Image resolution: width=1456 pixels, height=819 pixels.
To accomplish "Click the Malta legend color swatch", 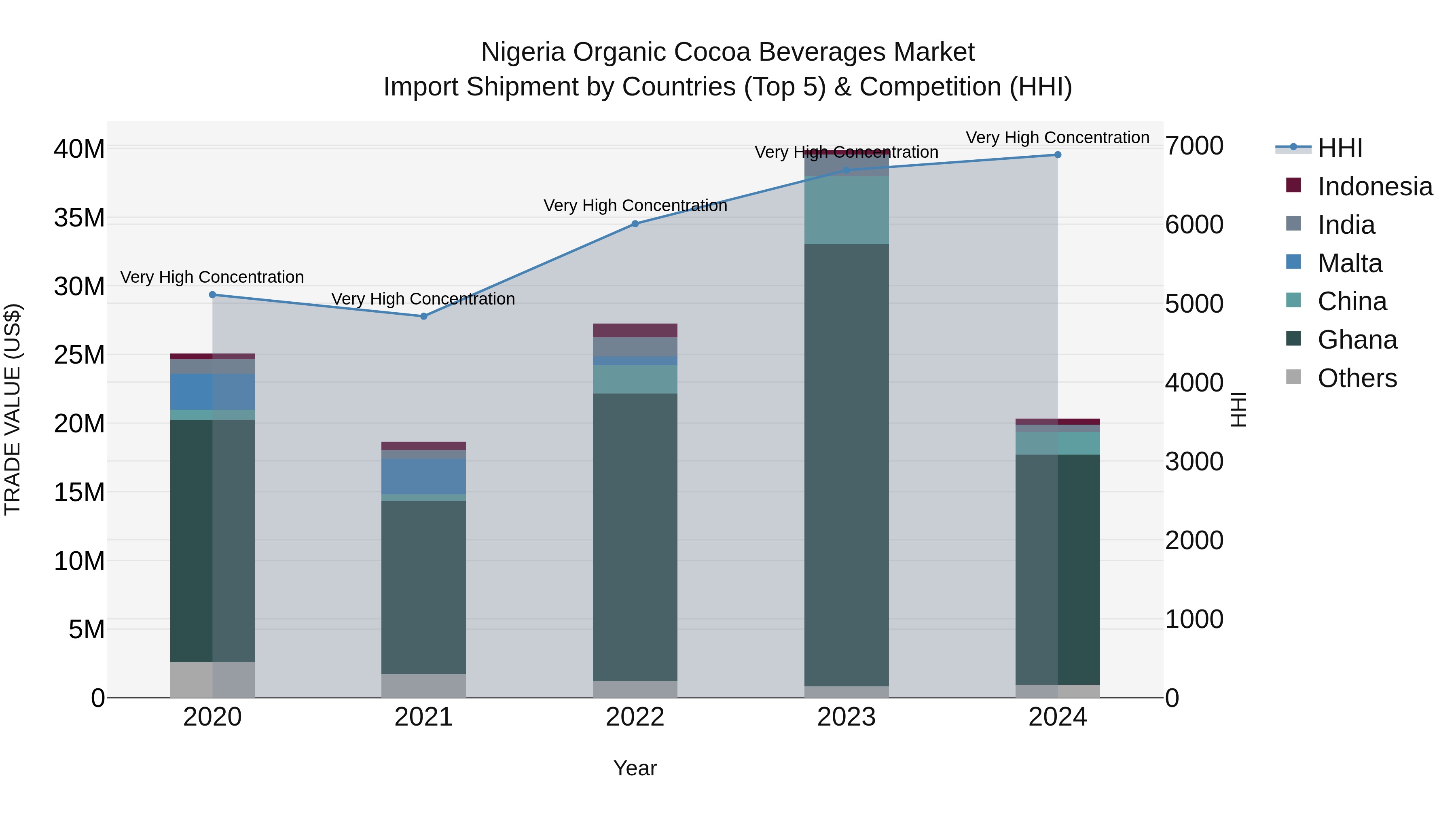I will tap(1293, 262).
